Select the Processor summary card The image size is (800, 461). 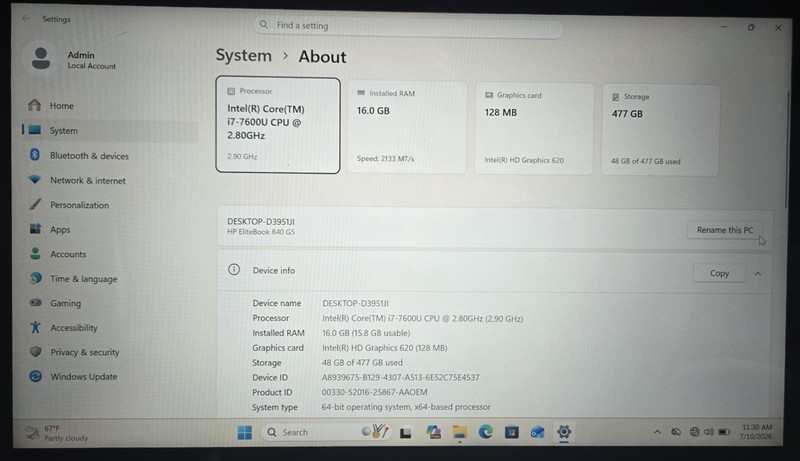[x=278, y=125]
